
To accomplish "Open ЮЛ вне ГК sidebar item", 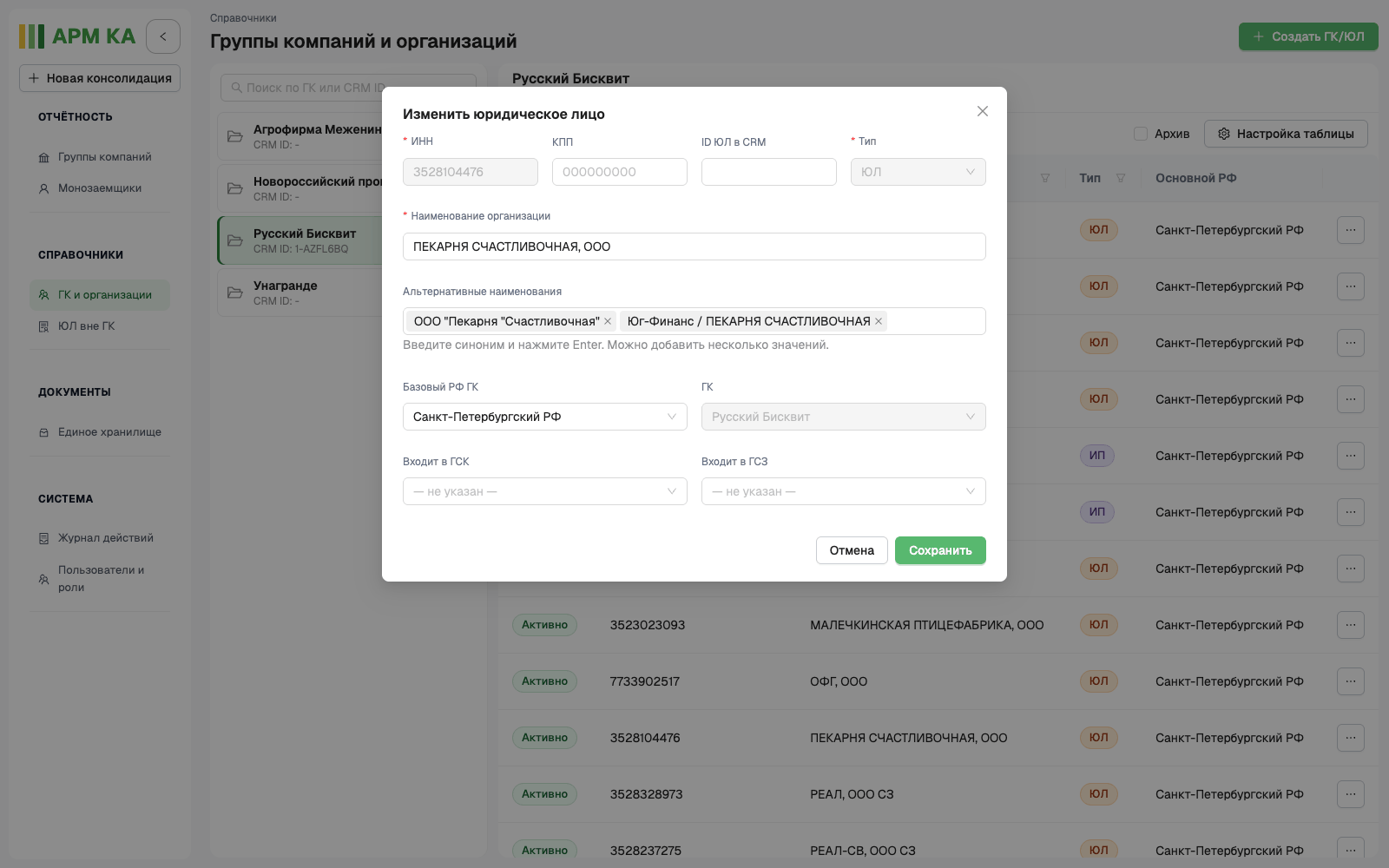I will tap(100, 326).
